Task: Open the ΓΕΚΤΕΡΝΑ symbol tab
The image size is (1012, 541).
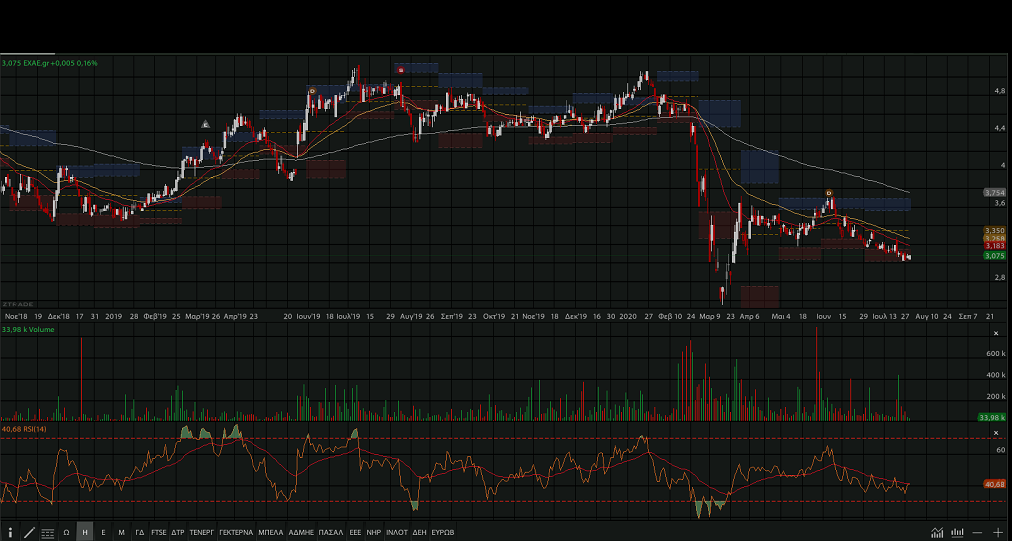Action: tap(236, 532)
